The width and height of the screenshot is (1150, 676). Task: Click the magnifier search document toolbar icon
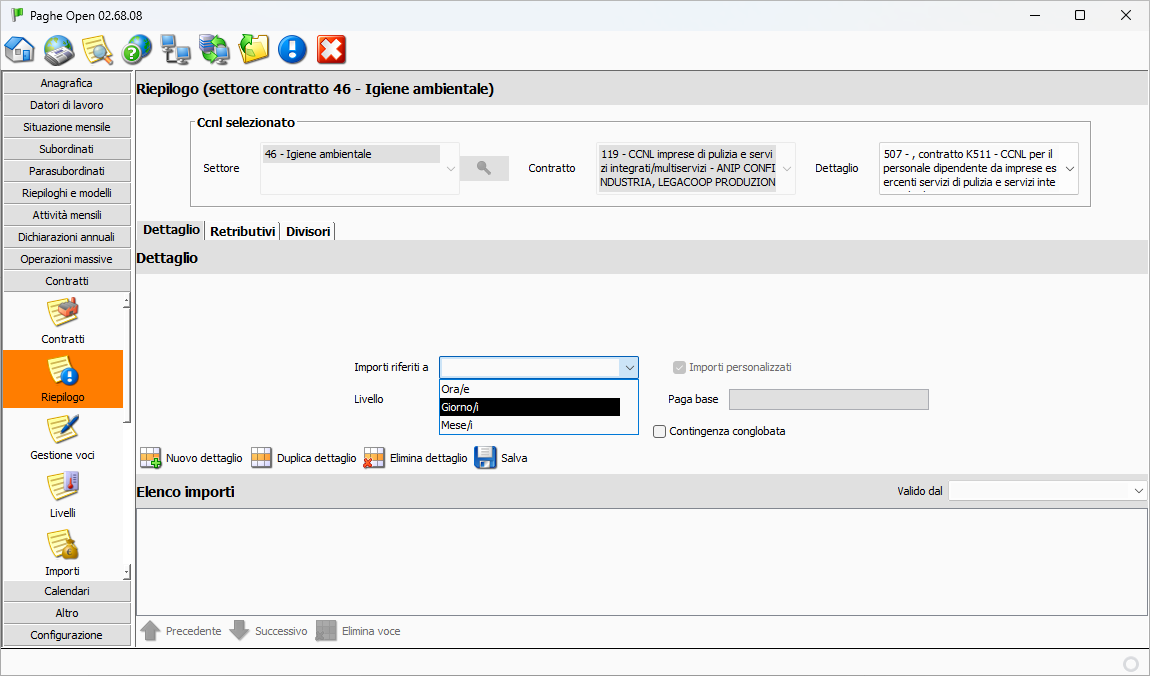pos(98,49)
